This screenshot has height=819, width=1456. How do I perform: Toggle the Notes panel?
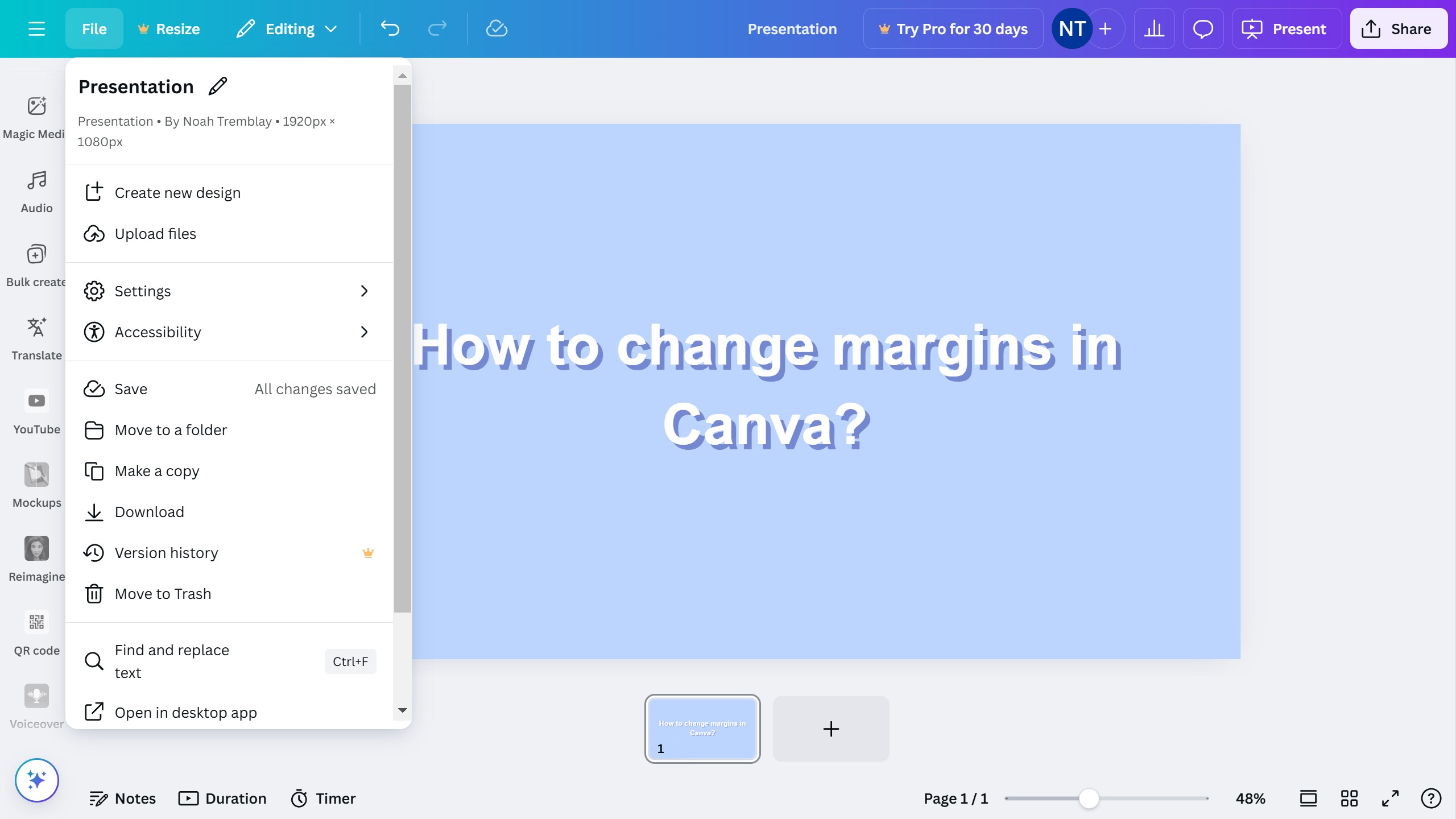click(123, 799)
